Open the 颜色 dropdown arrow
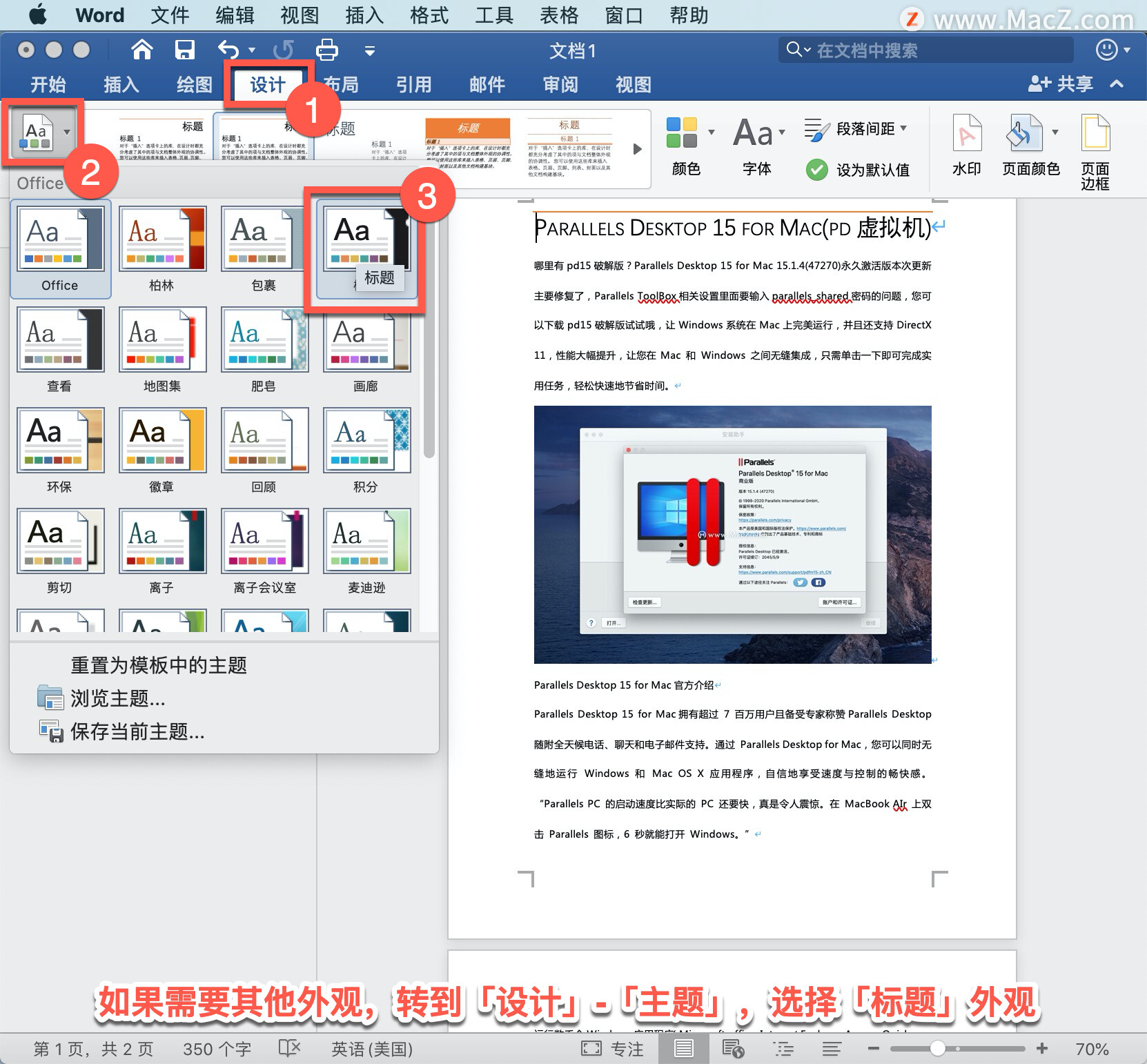1147x1064 pixels. coord(712,132)
